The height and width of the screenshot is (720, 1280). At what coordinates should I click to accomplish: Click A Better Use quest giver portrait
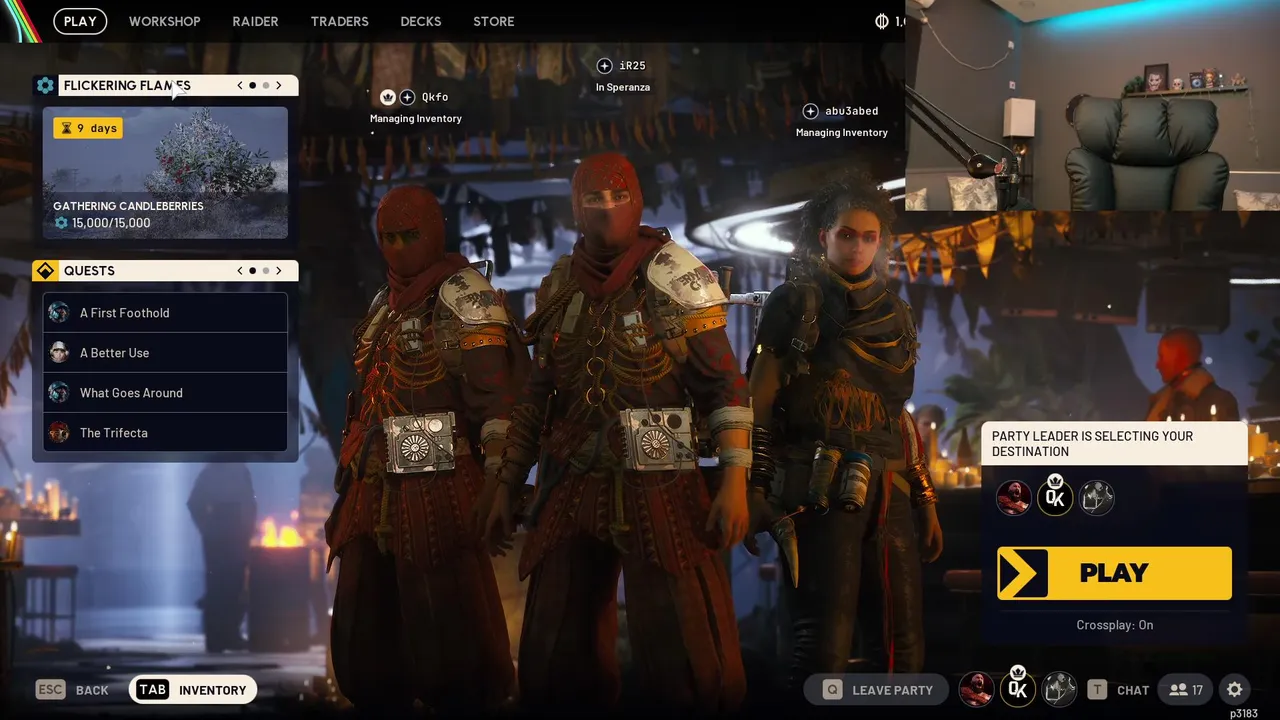pyautogui.click(x=59, y=353)
